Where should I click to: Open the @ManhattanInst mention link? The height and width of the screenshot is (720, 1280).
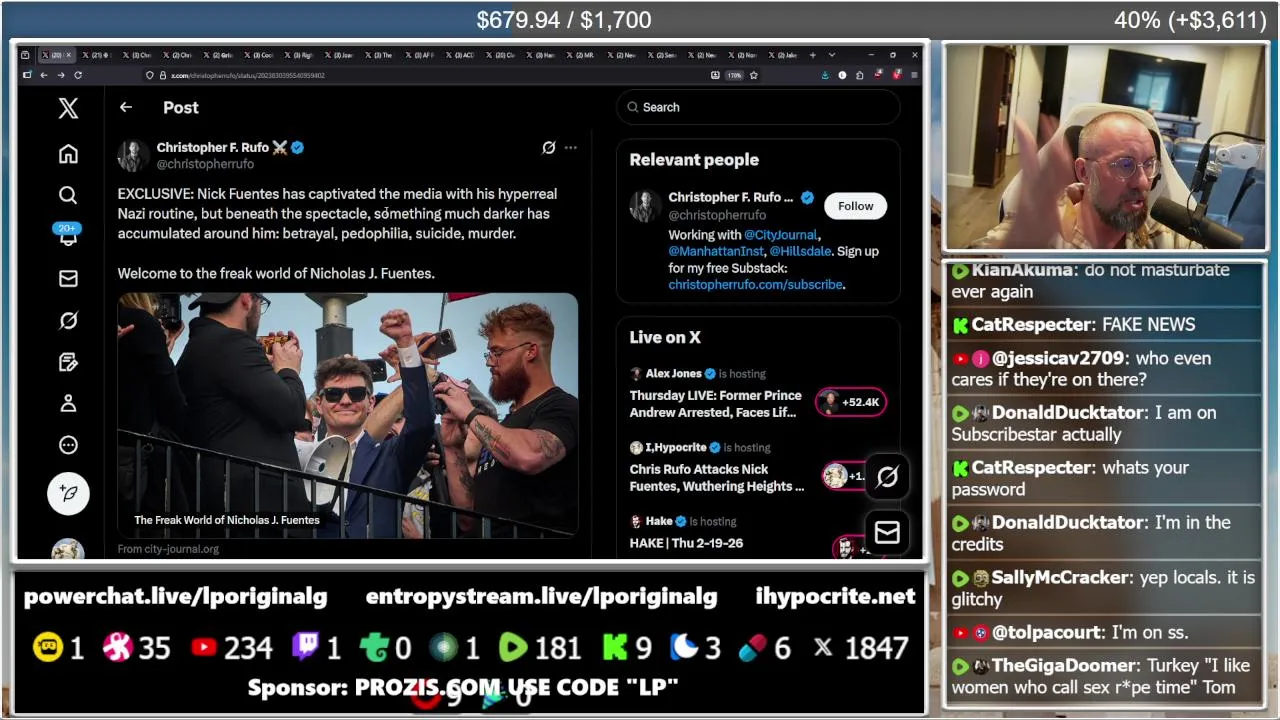click(x=715, y=251)
